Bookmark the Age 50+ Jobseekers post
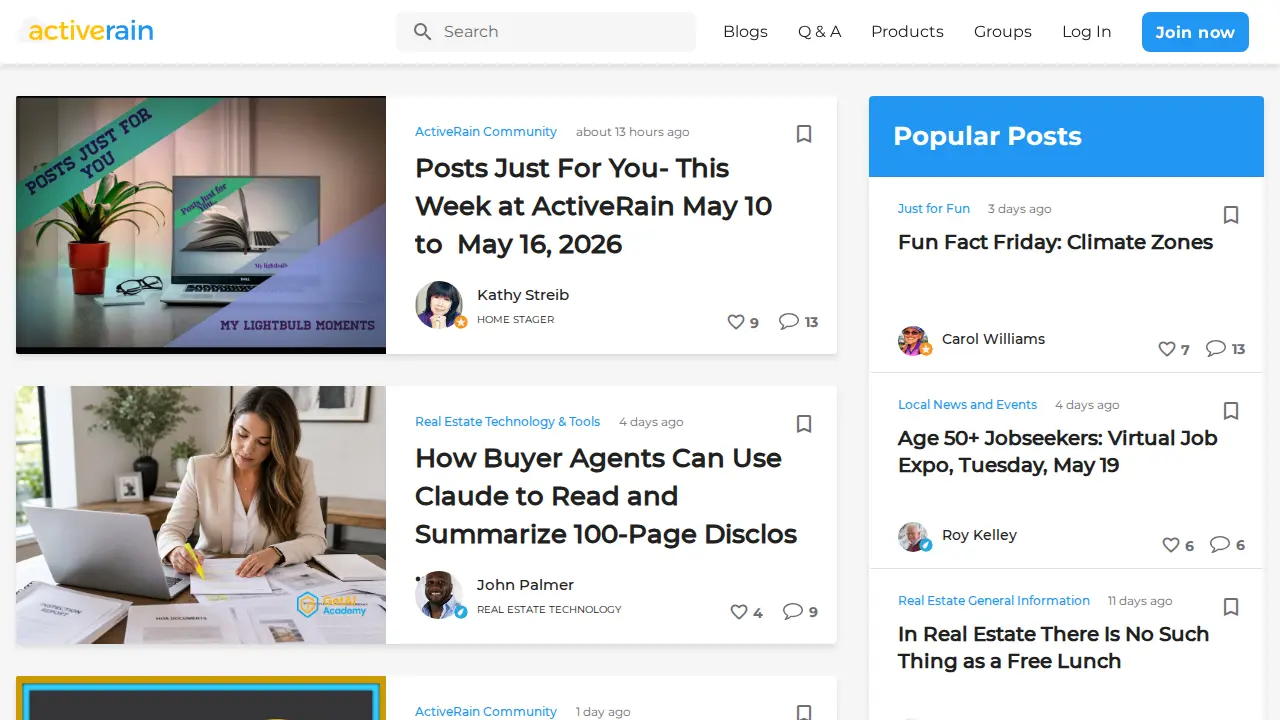Screen dimensions: 1280x720 click(1231, 411)
